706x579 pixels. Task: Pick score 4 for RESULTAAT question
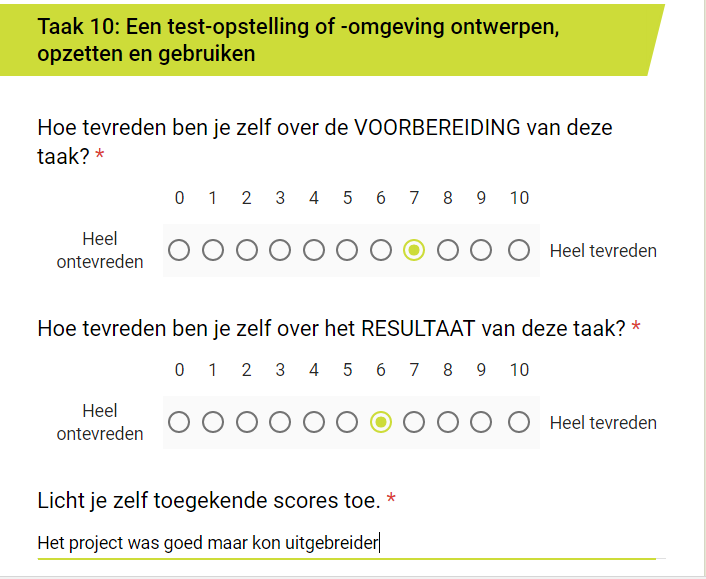click(314, 422)
